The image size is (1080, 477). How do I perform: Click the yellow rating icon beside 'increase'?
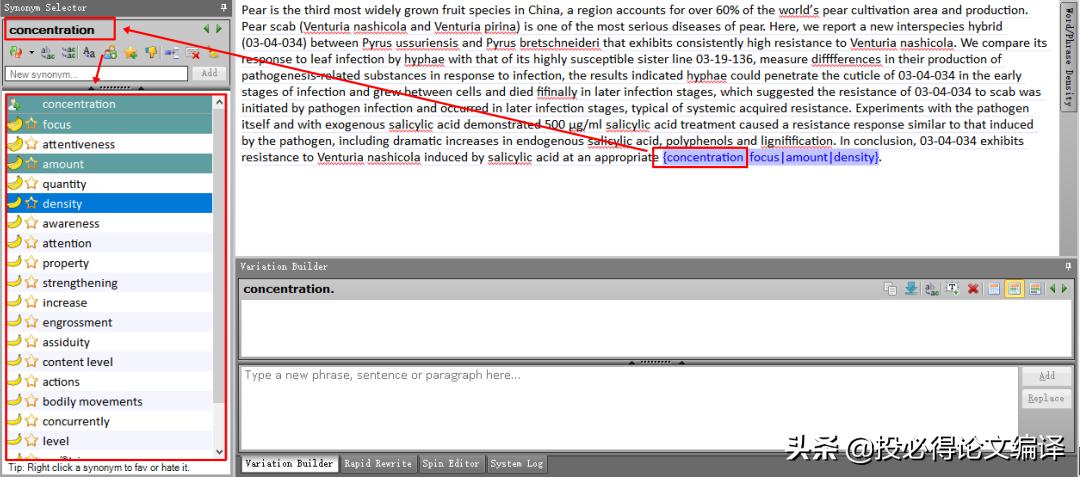pos(14,302)
